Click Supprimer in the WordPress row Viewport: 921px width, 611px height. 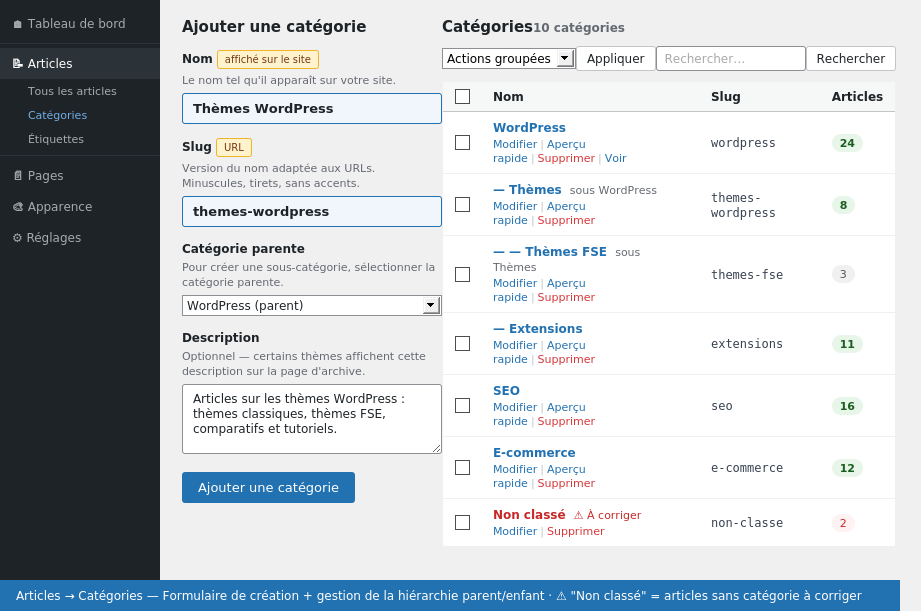point(566,159)
